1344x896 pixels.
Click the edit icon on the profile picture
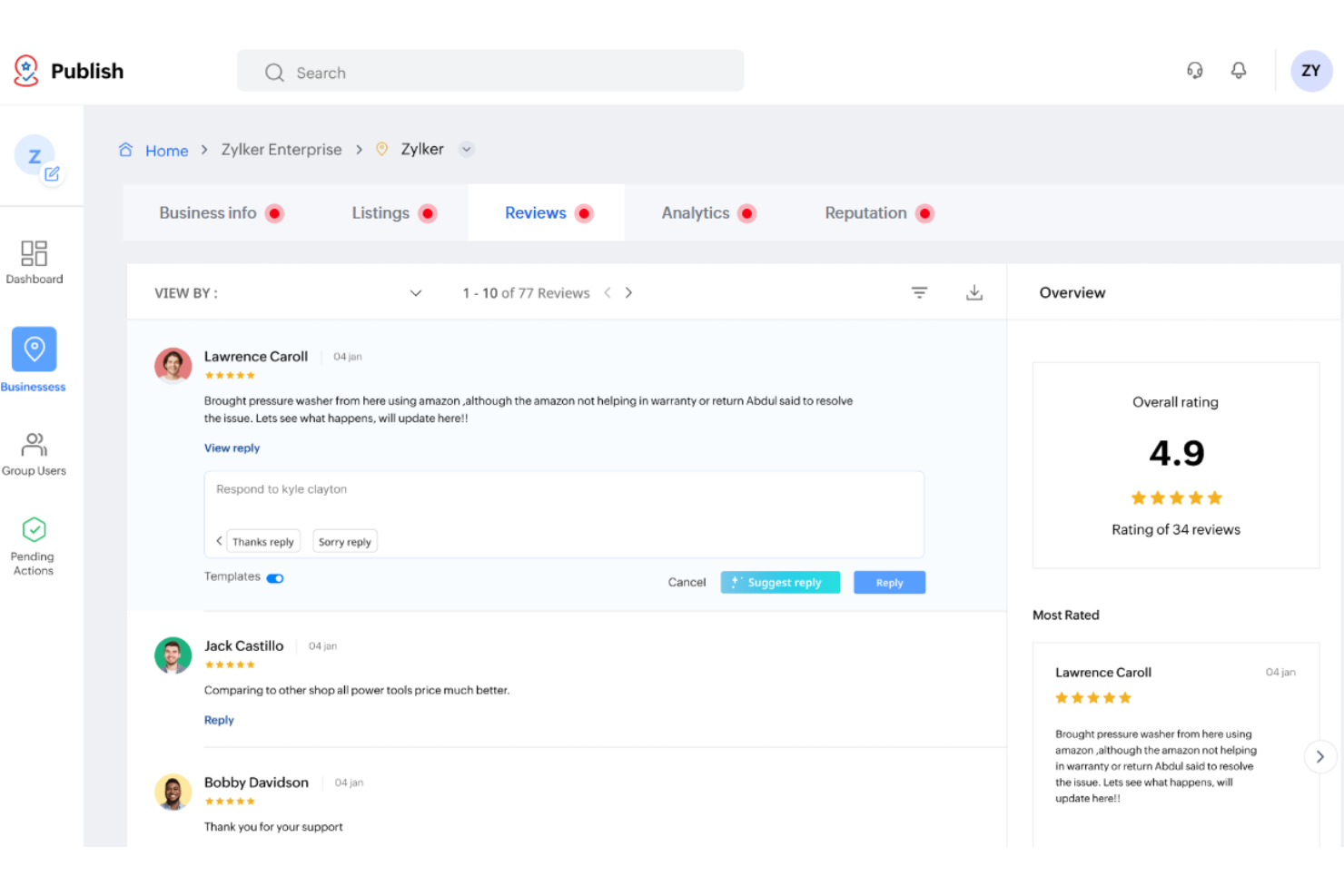coord(53,173)
